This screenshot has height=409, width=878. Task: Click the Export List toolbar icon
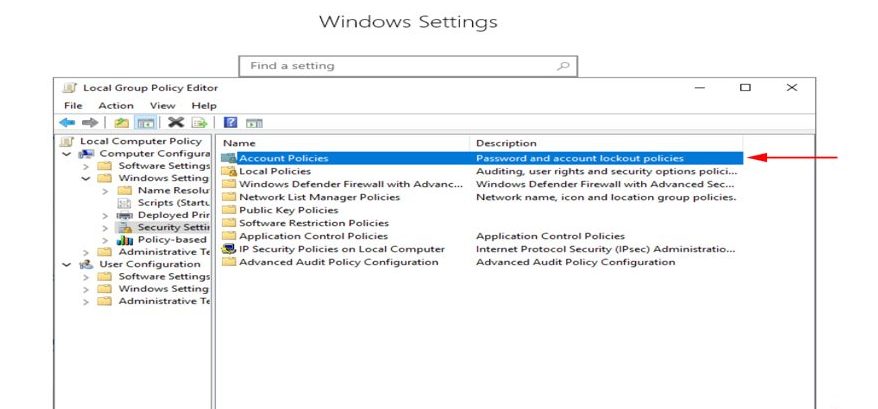coord(199,122)
